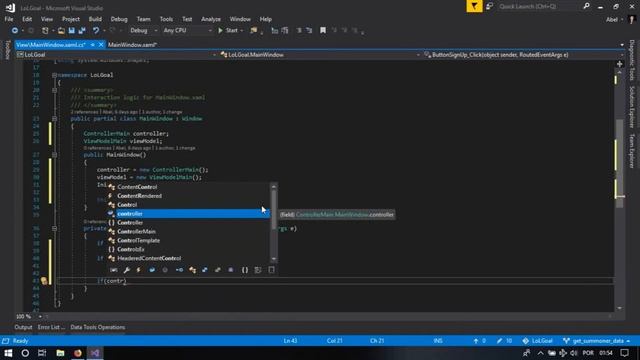The height and width of the screenshot is (360, 640).
Task: Open the Tools menu
Action: click(166, 19)
